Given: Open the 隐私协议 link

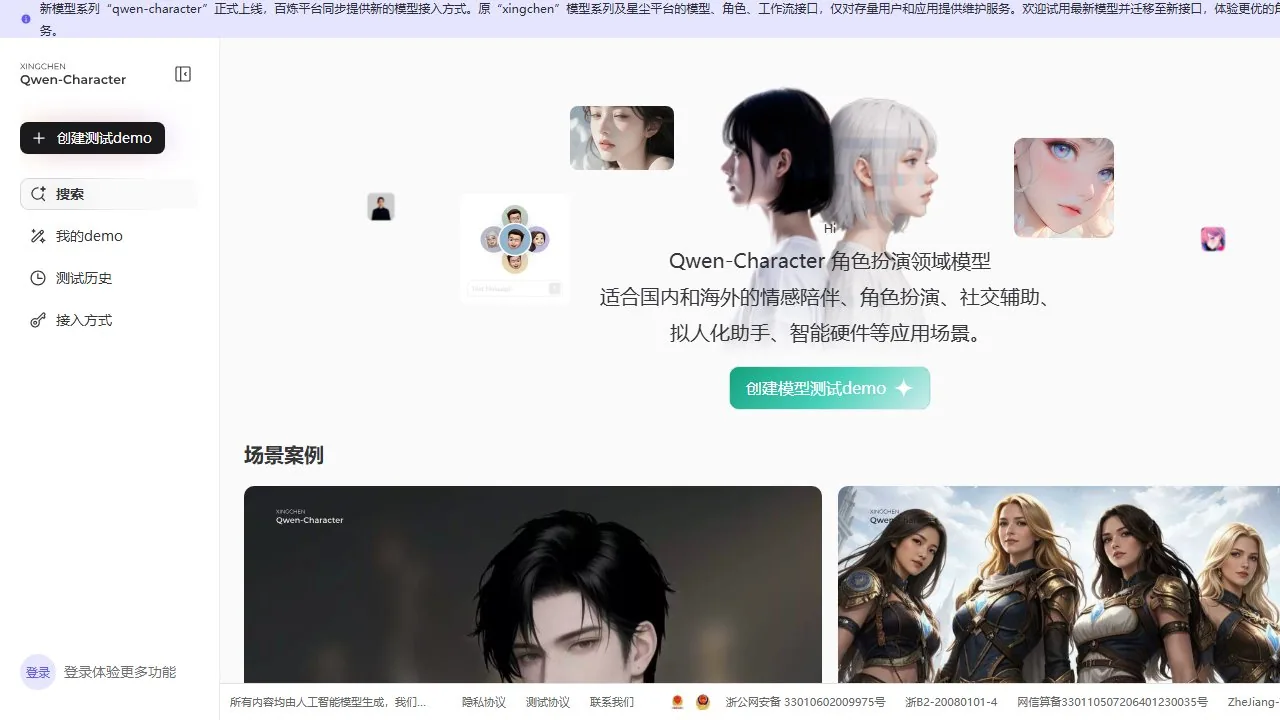Looking at the screenshot, I should pos(484,702).
